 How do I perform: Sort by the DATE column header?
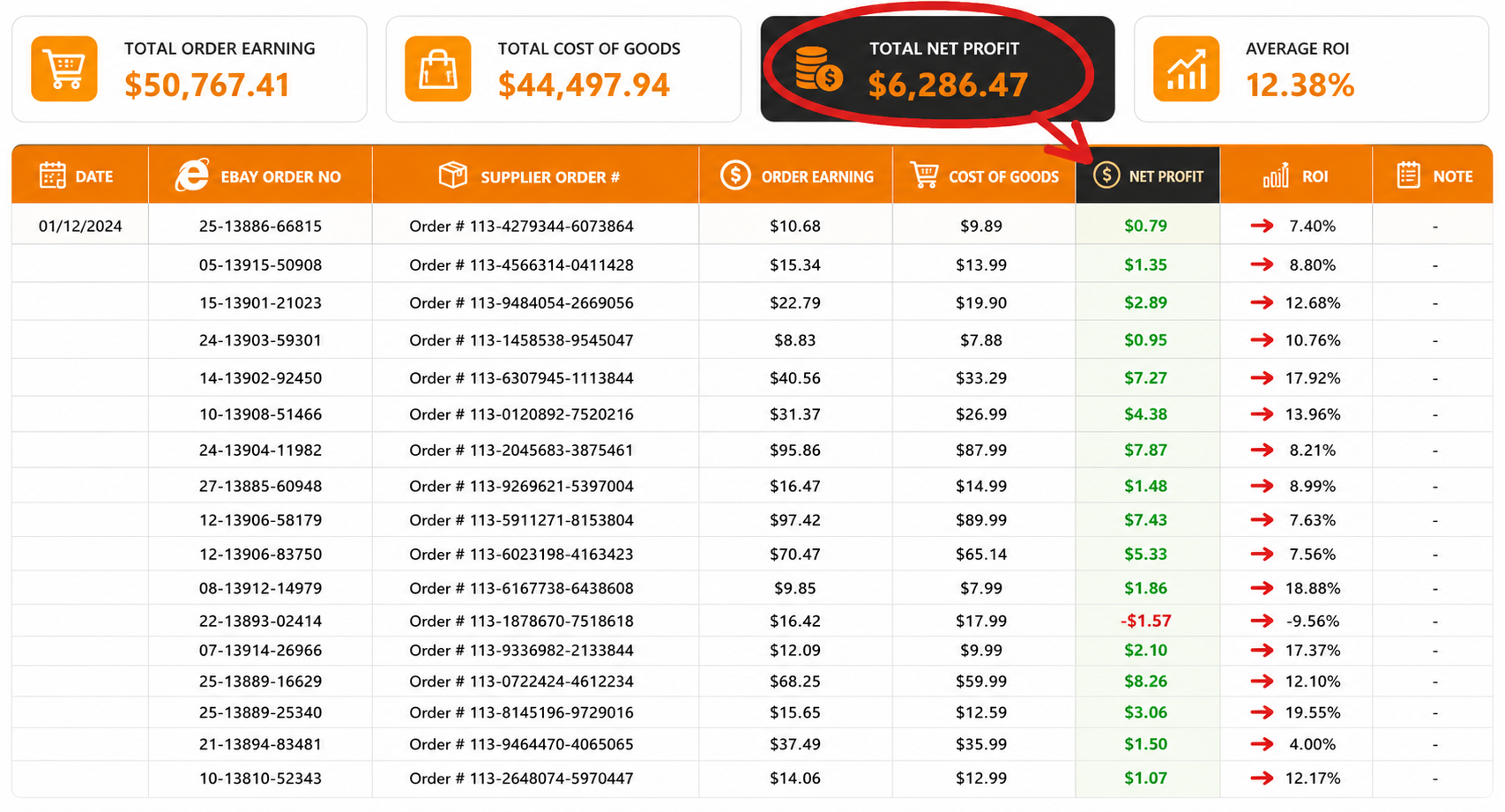(94, 176)
